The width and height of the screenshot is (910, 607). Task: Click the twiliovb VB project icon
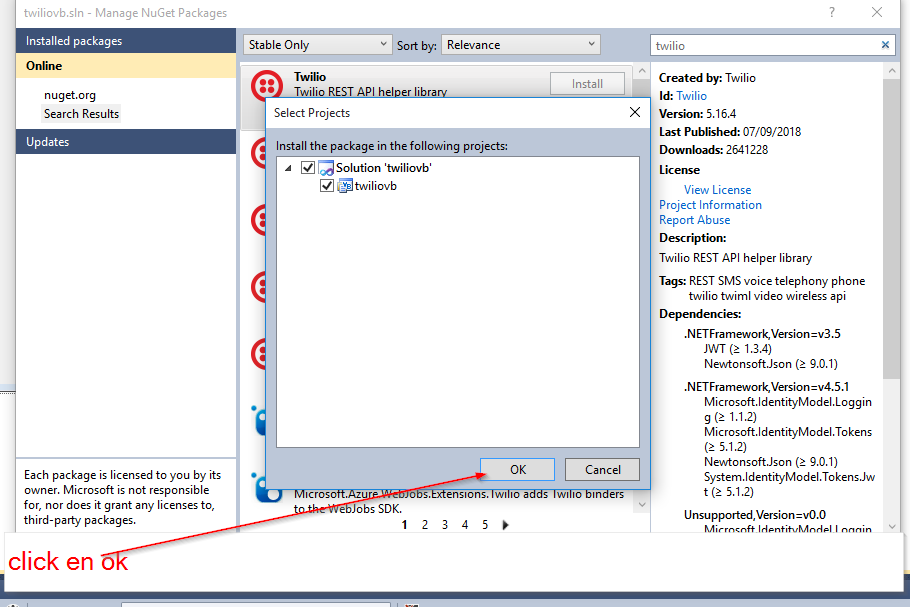345,186
